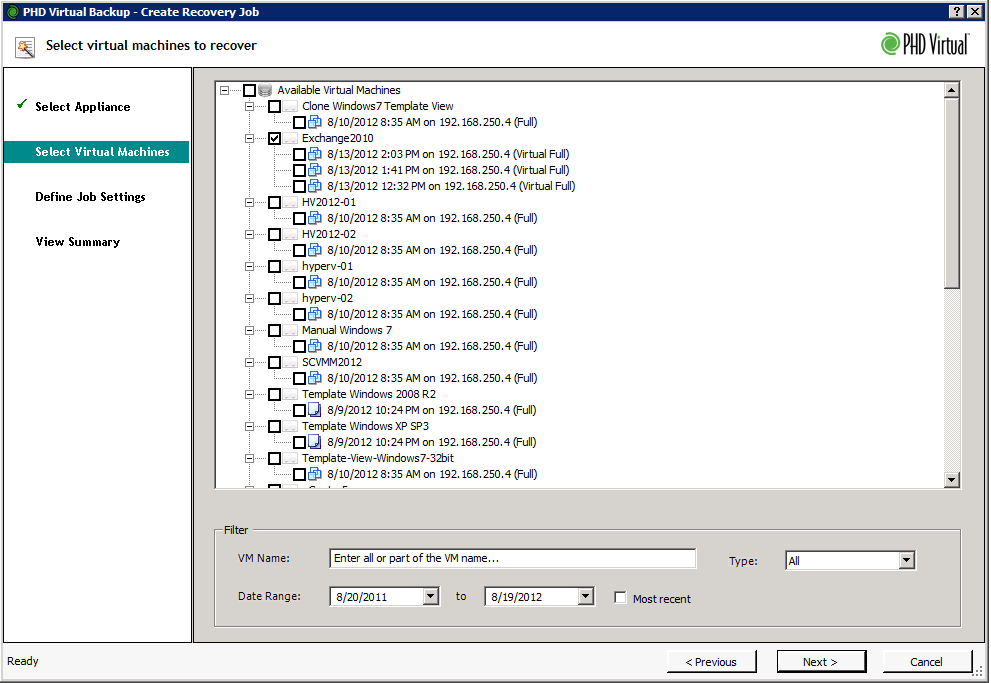Click the 8/13/2012 12:32 PM Virtual Full backup text

tap(451, 186)
